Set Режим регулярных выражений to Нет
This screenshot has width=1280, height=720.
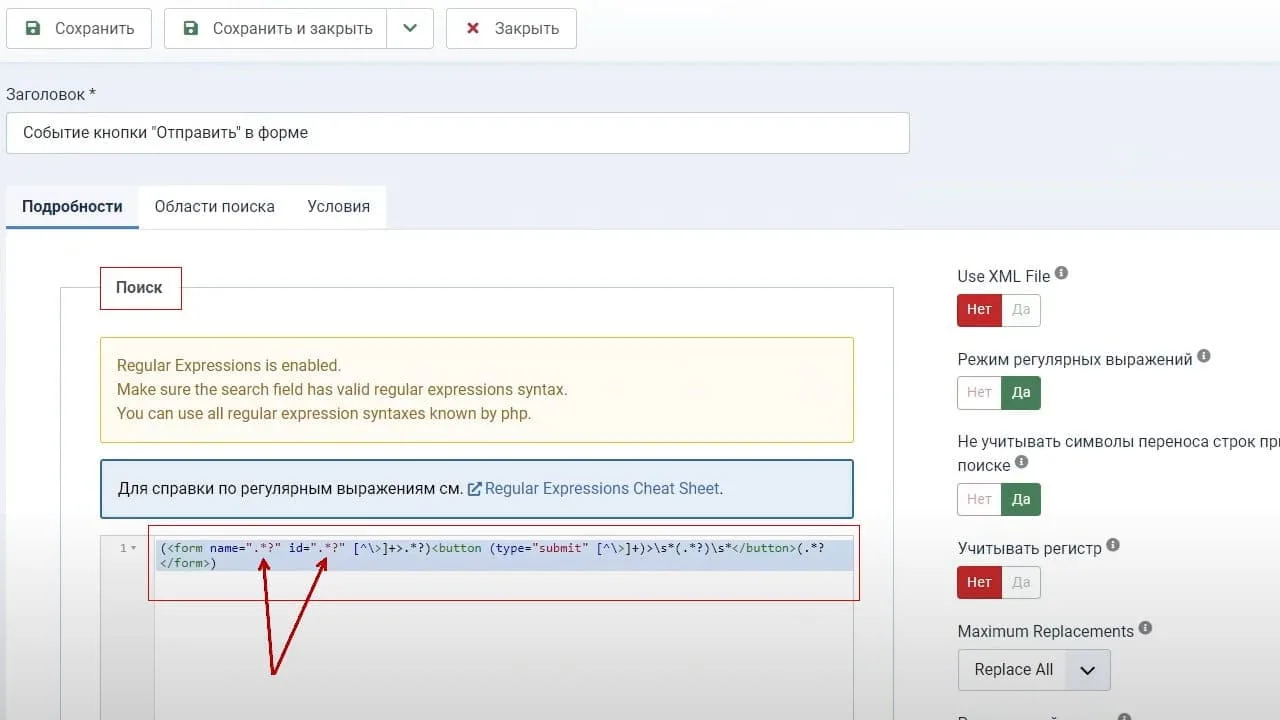click(979, 393)
